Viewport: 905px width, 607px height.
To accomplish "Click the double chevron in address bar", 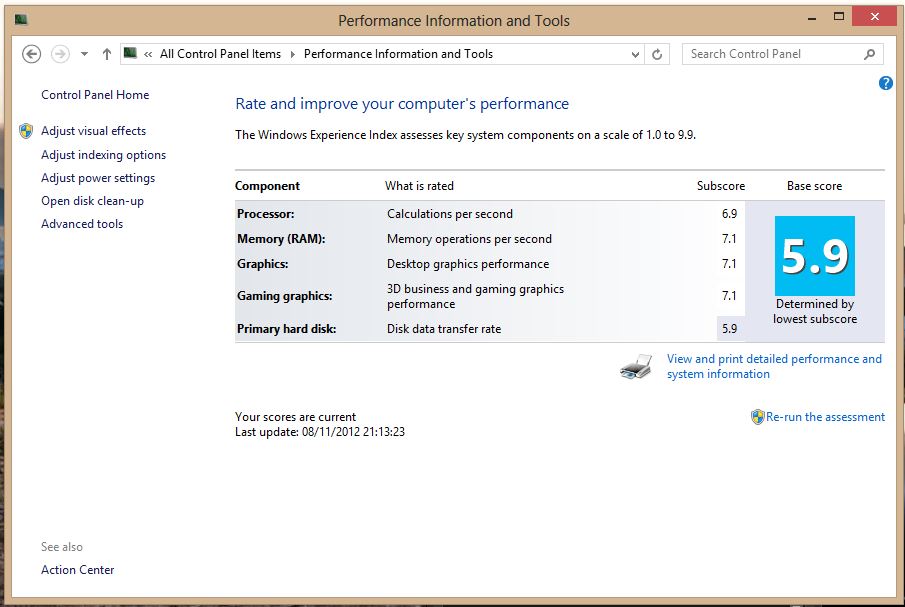I will tap(148, 54).
